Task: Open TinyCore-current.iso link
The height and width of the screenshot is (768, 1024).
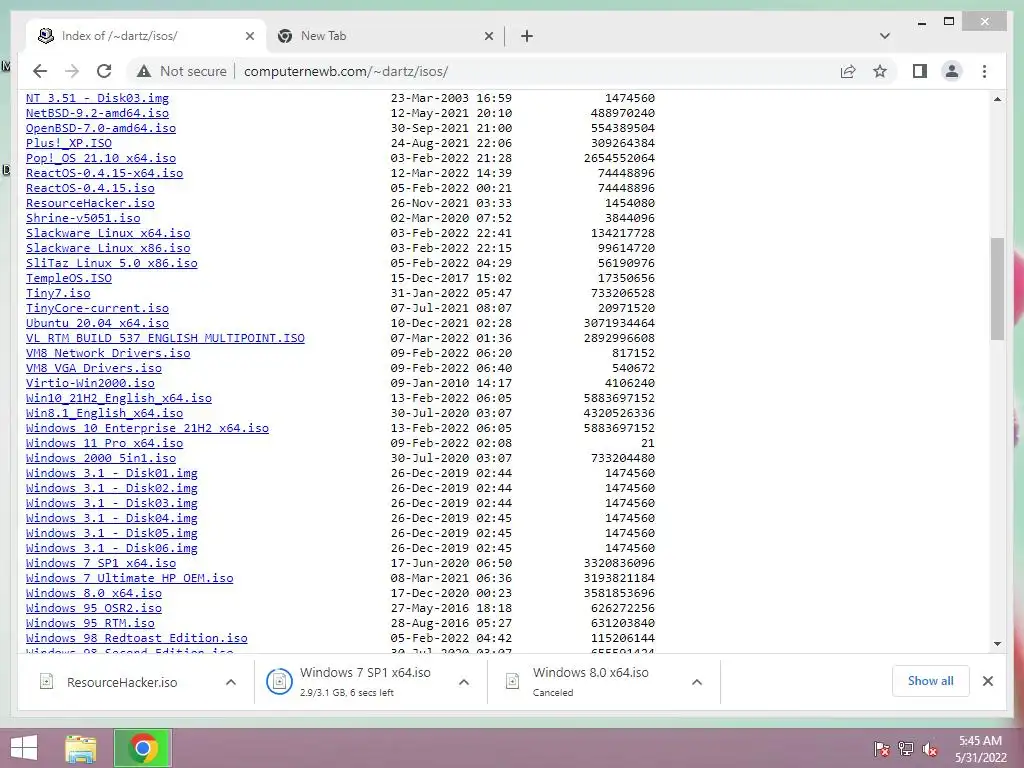Action: coord(97,308)
